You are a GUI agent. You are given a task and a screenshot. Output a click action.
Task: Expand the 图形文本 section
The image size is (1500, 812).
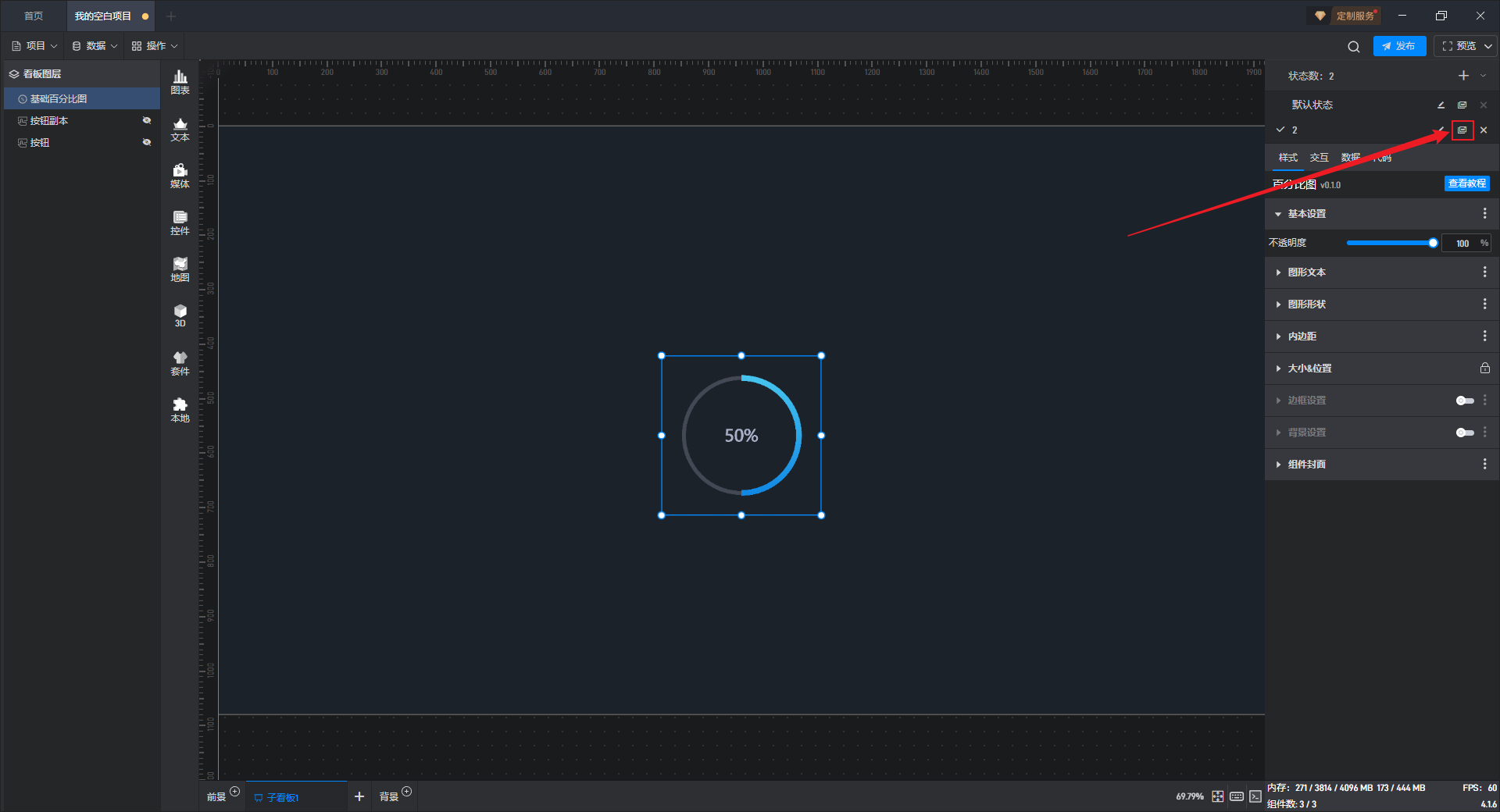1278,272
